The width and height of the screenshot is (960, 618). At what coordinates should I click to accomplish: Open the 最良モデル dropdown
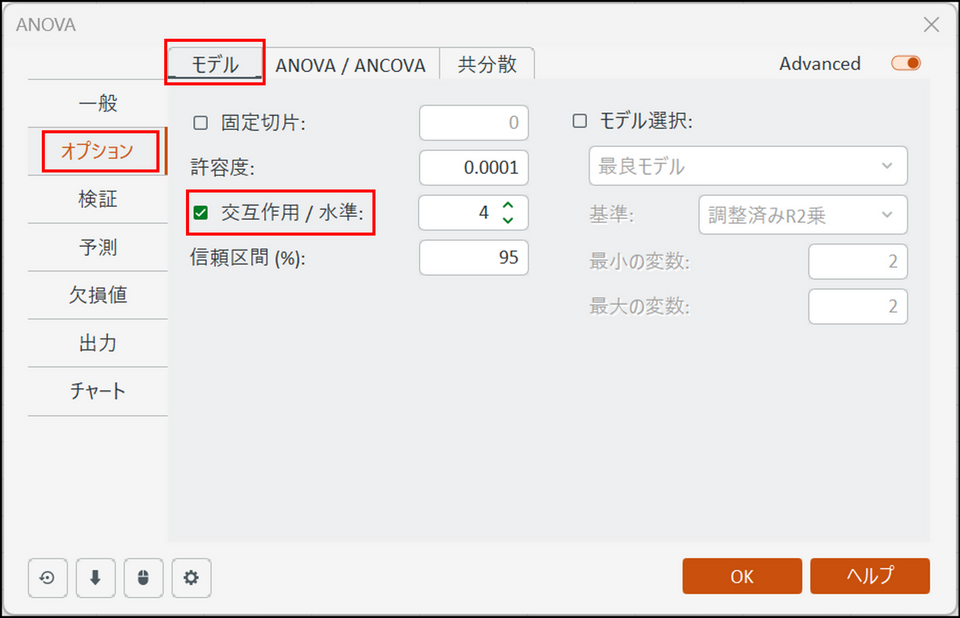(x=745, y=166)
